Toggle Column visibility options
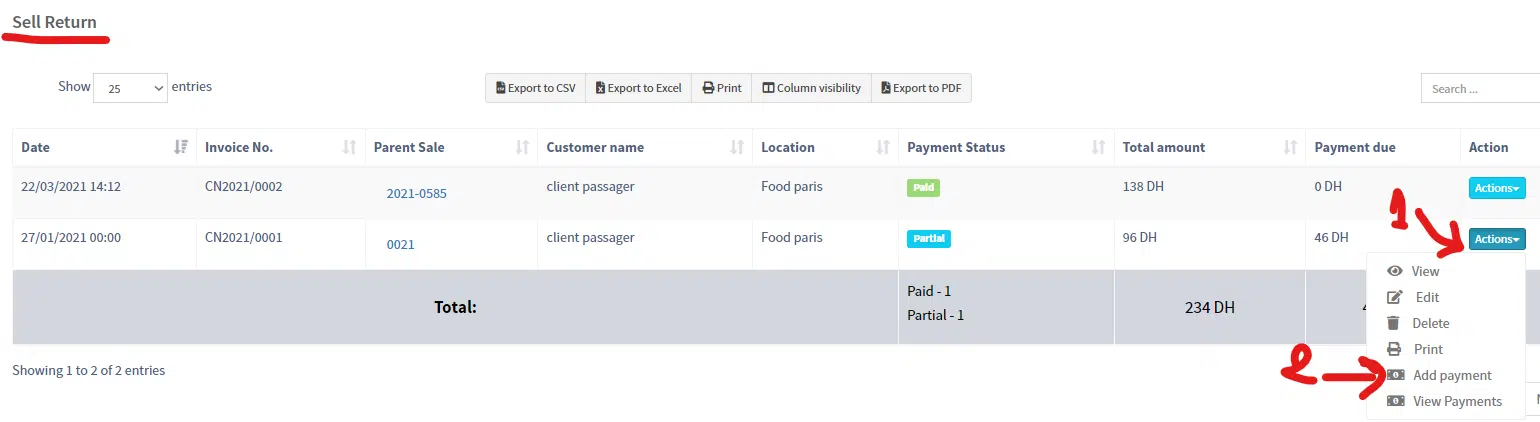This screenshot has width=1540, height=422. point(811,88)
